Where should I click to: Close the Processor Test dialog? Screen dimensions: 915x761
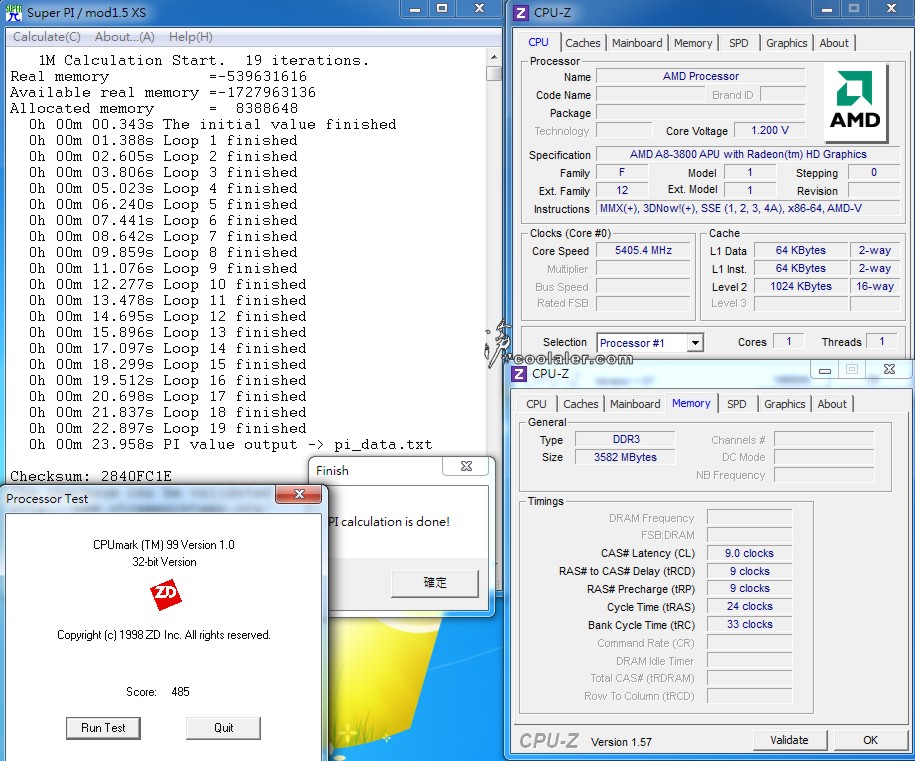tap(299, 494)
